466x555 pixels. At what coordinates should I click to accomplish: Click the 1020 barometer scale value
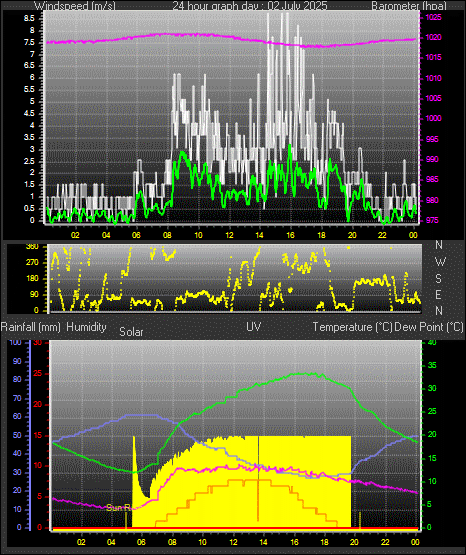[433, 38]
